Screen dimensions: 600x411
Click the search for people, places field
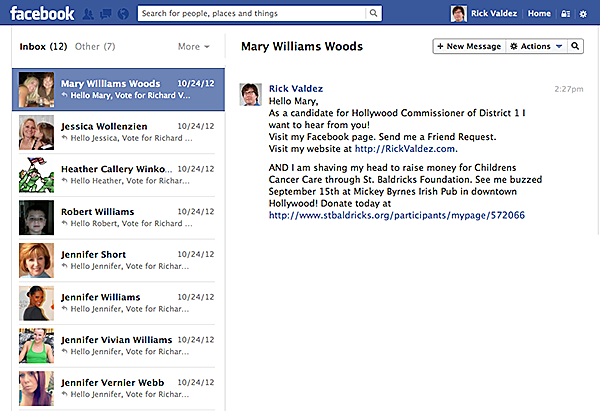tap(251, 13)
